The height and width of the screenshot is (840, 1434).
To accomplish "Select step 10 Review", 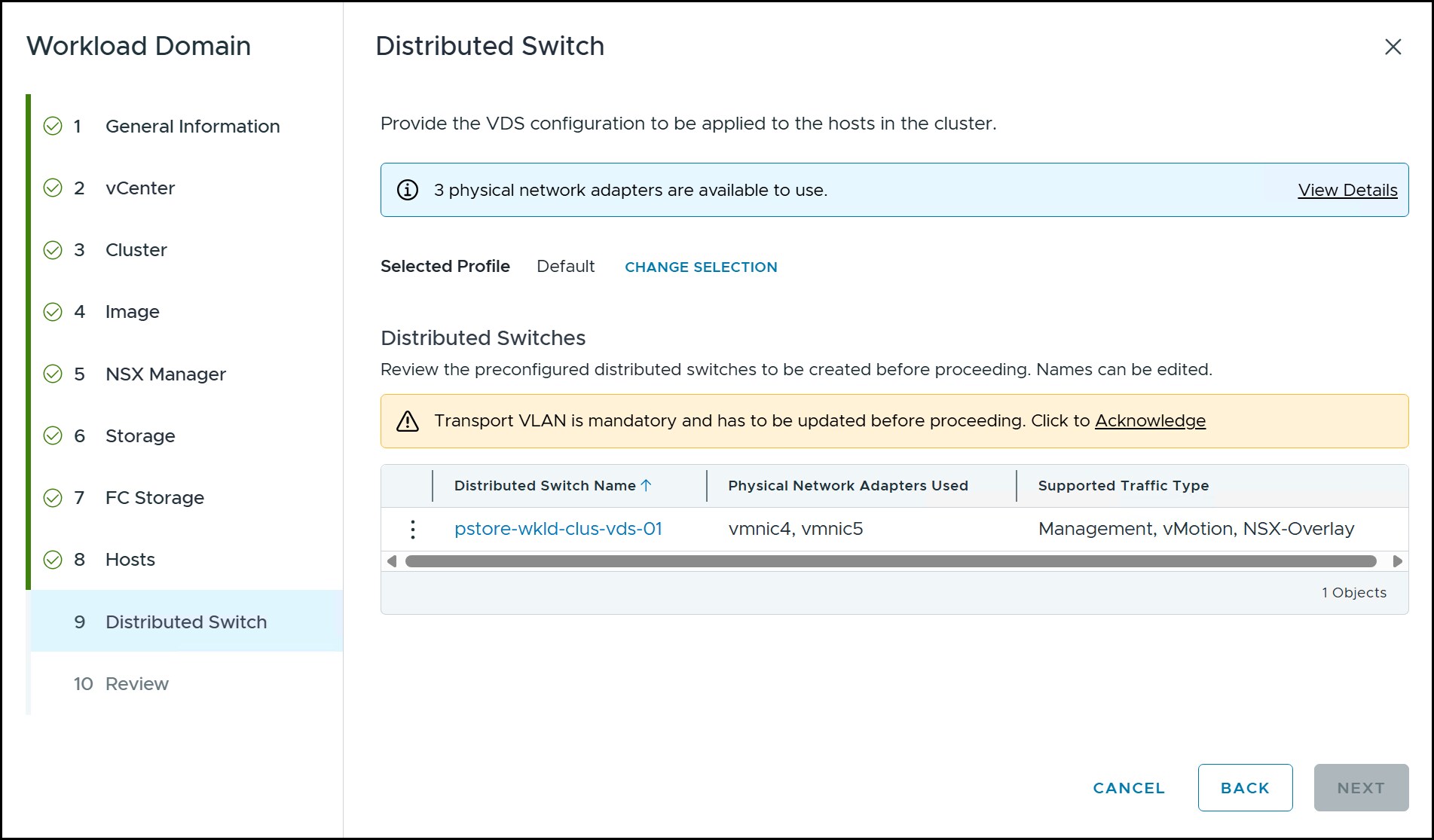I will (x=187, y=683).
